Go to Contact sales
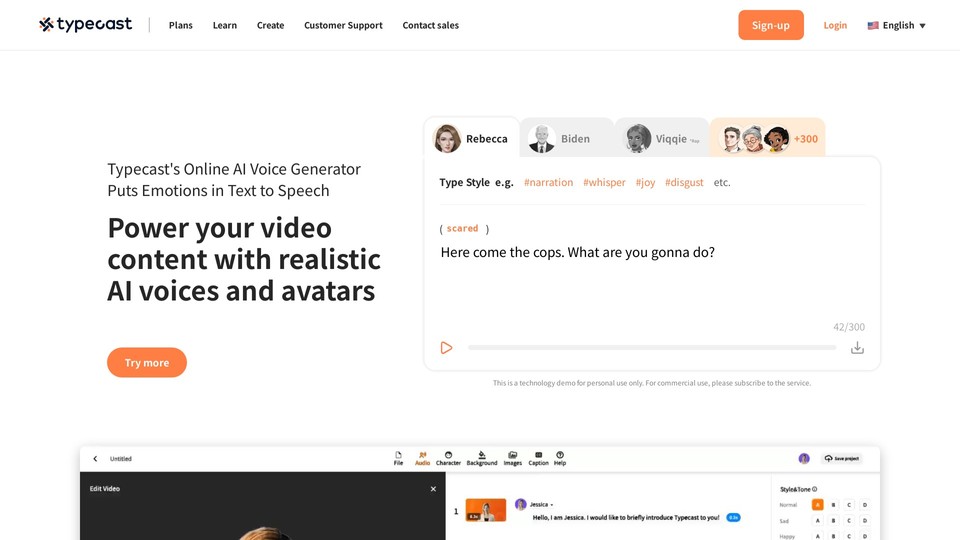Screen dimensions: 960x540 430,25
